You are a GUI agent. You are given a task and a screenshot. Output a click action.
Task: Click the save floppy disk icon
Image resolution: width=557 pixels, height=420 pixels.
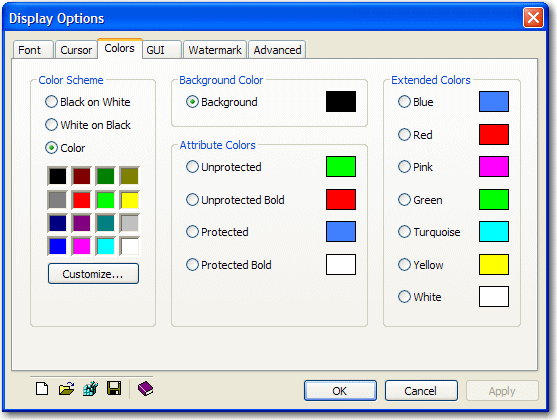(x=114, y=388)
